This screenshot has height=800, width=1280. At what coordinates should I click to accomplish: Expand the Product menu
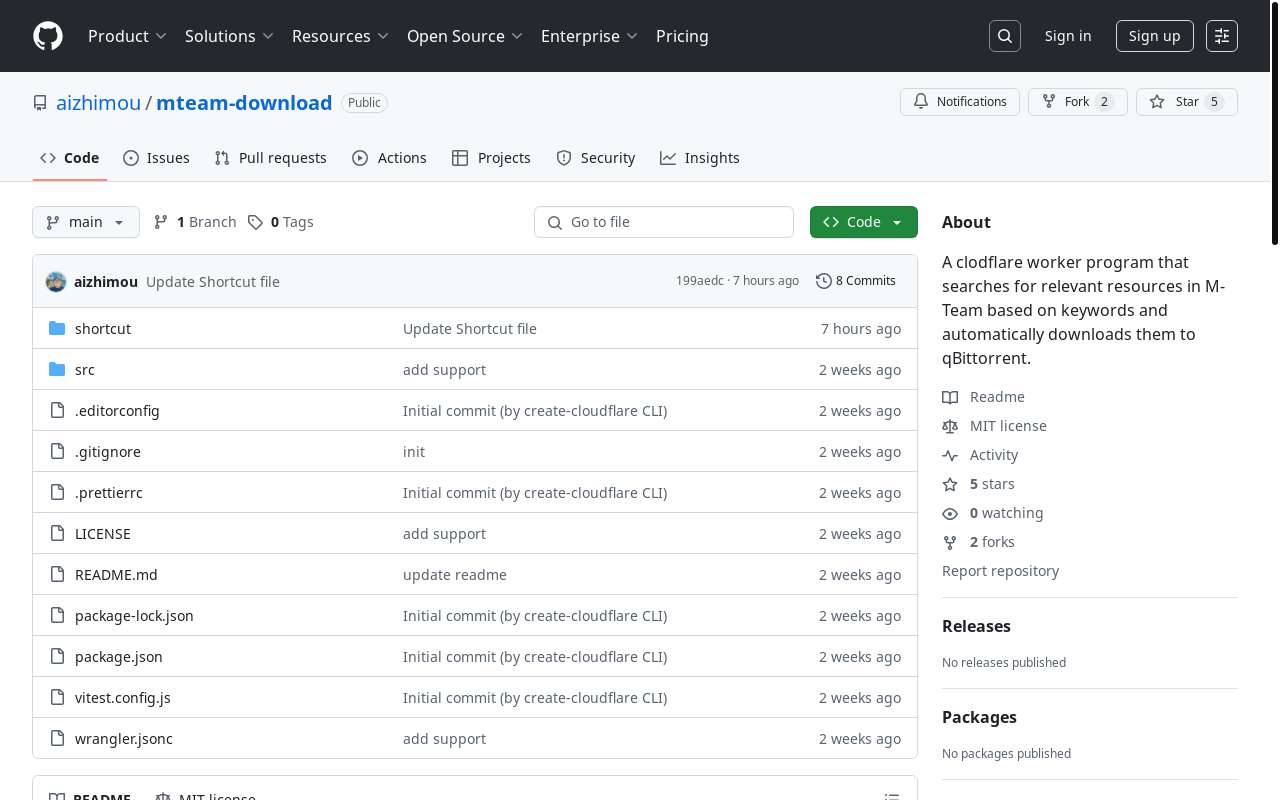point(127,36)
